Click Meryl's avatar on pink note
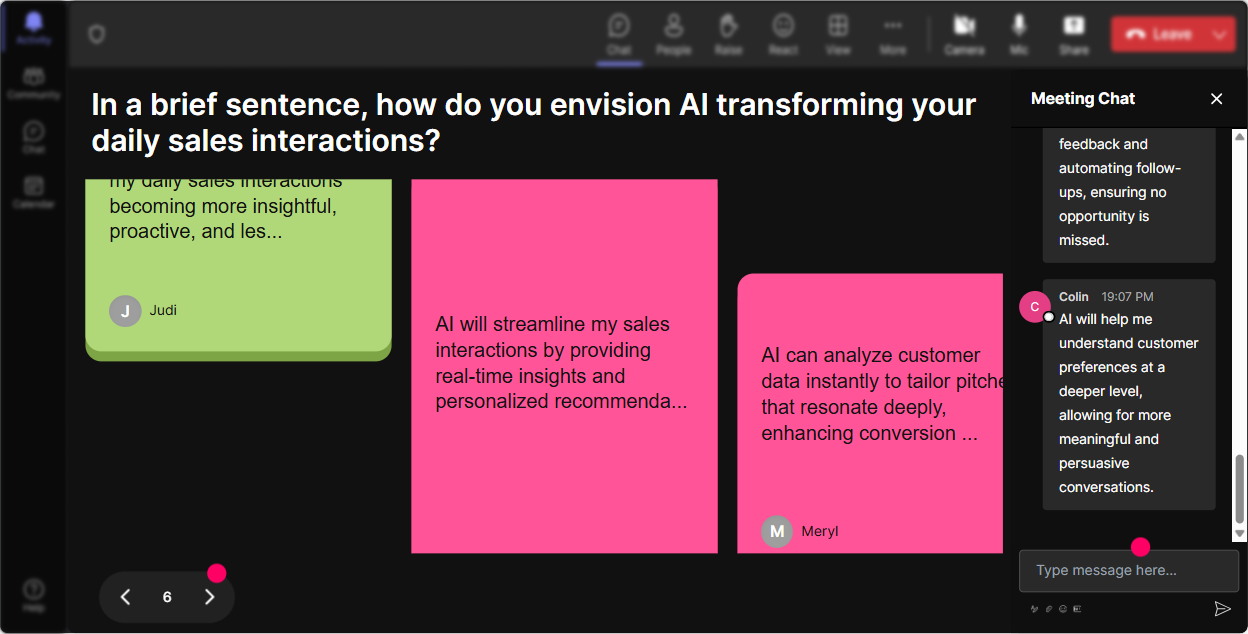 click(x=777, y=532)
